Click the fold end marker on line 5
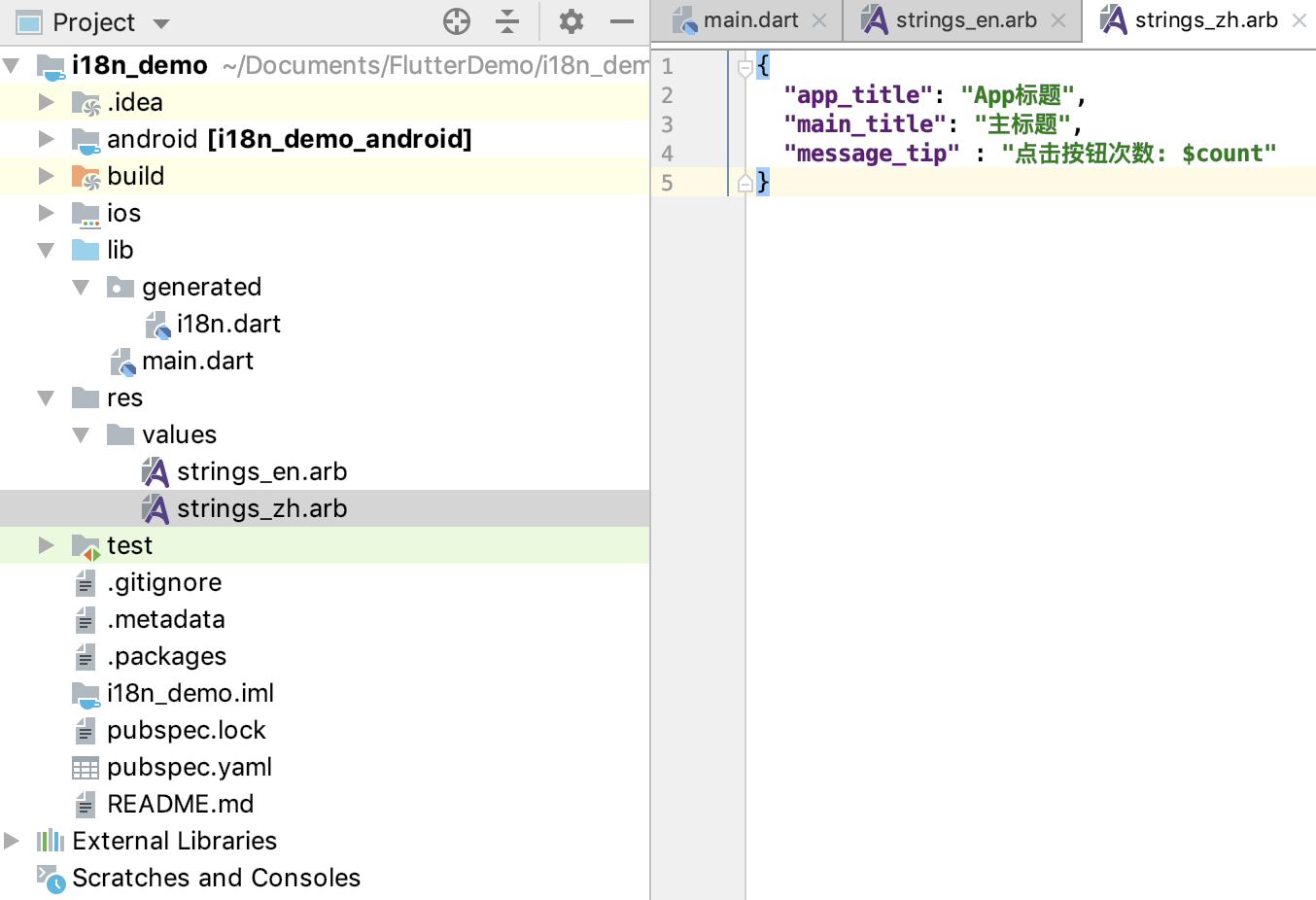The height and width of the screenshot is (900, 1316). point(745,183)
